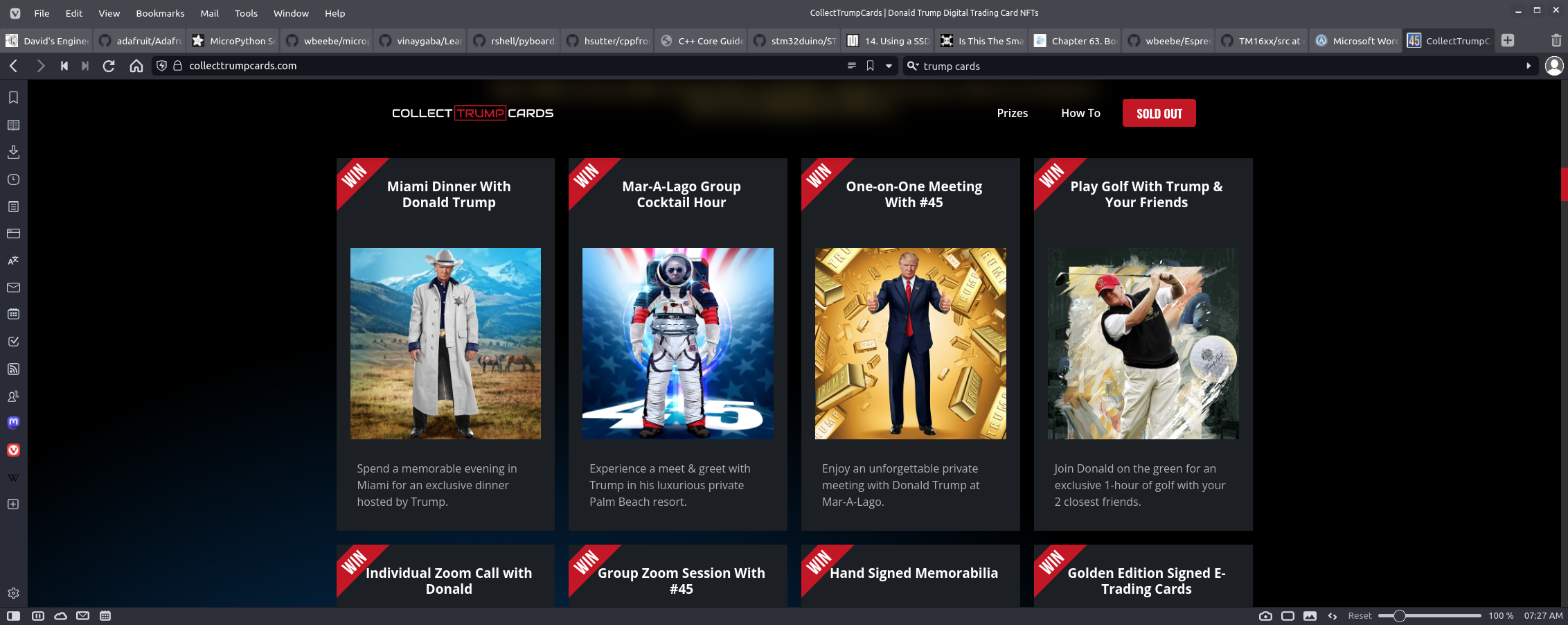Screen dimensions: 1568x625
Task: Toggle images and animations loading
Action: click(1310, 616)
